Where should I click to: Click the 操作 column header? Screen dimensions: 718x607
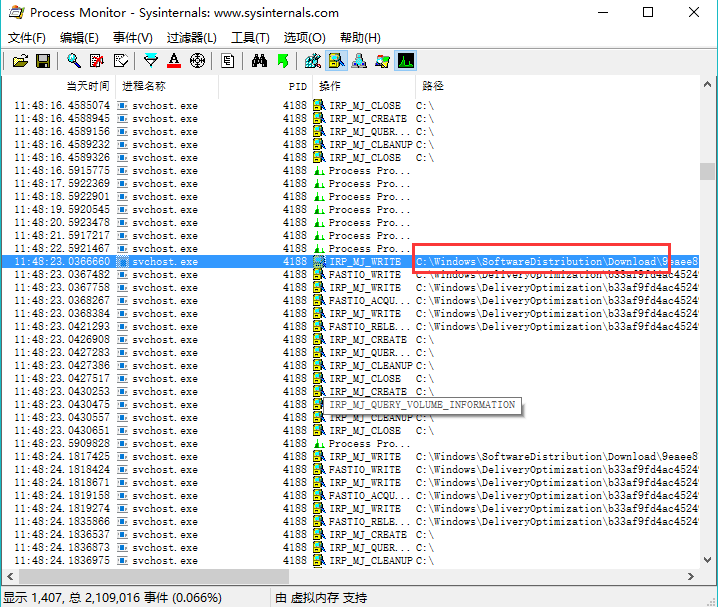(364, 86)
